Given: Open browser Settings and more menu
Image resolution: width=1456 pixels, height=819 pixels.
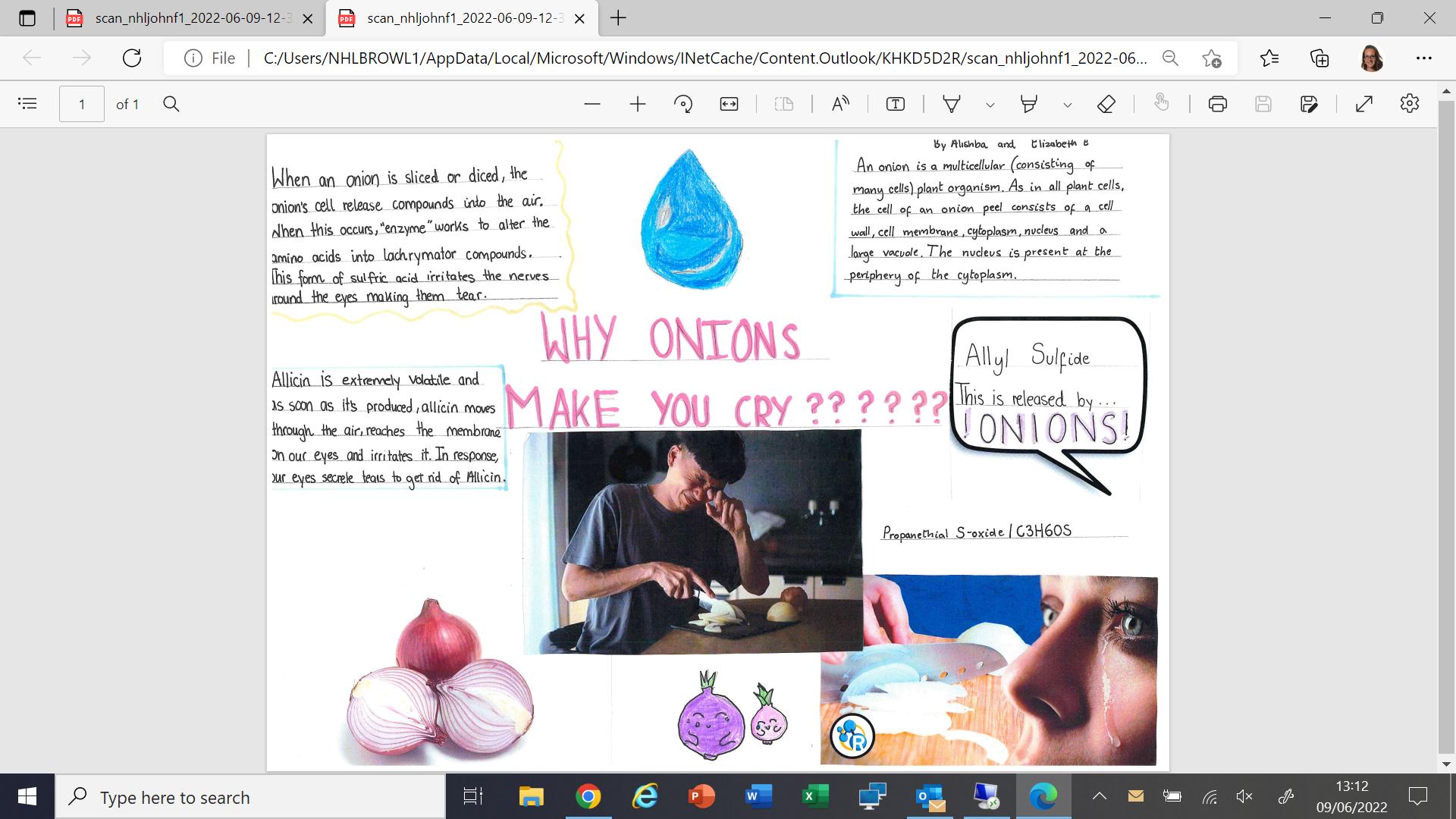Looking at the screenshot, I should click(1423, 58).
